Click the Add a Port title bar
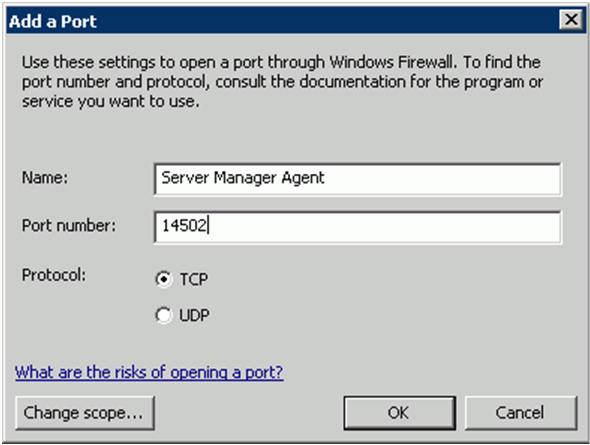This screenshot has width=590, height=445. (282, 21)
